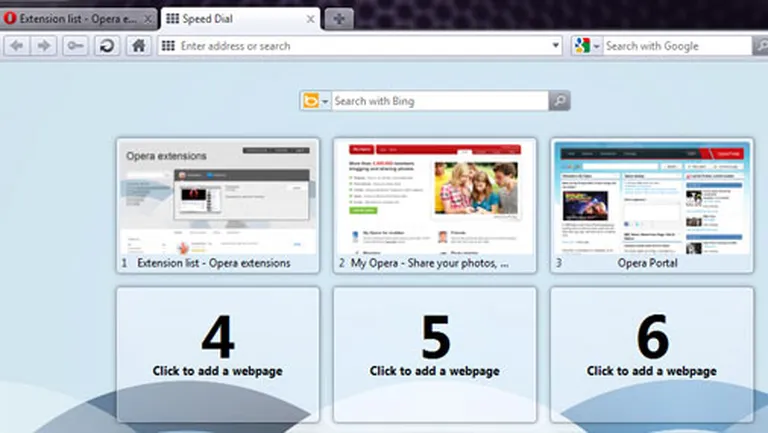Screen dimensions: 768x433
Task: Add a webpage to Speed Dial slot 5
Action: [x=435, y=355]
